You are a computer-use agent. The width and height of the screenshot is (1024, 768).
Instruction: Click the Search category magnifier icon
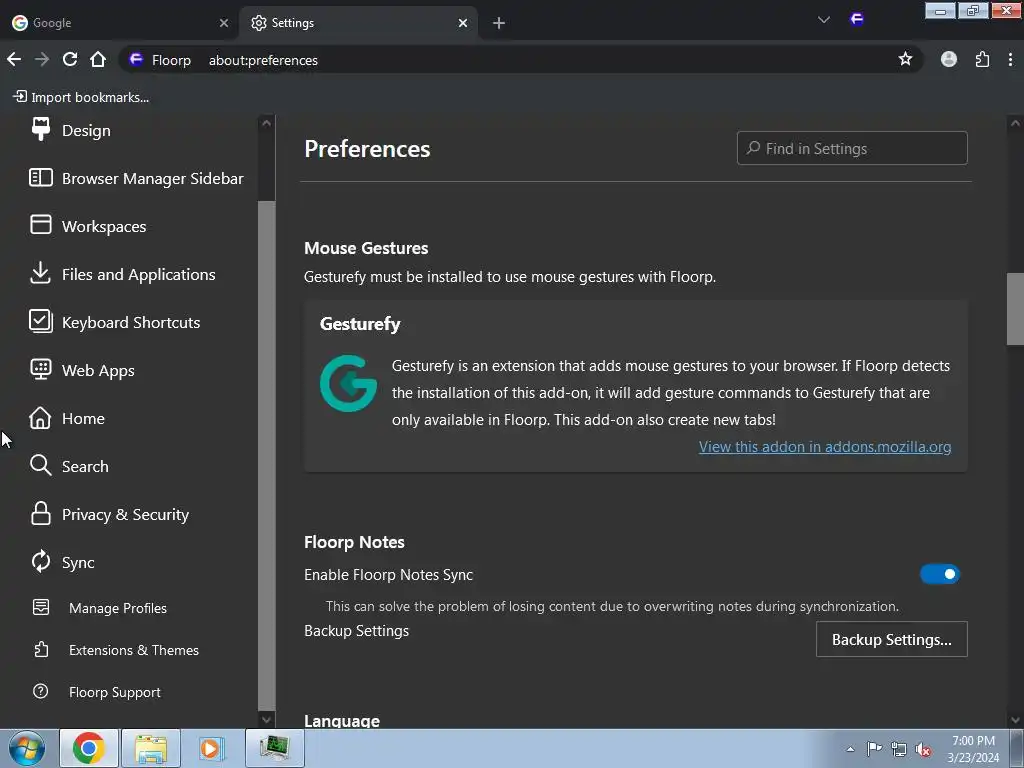[x=40, y=466]
